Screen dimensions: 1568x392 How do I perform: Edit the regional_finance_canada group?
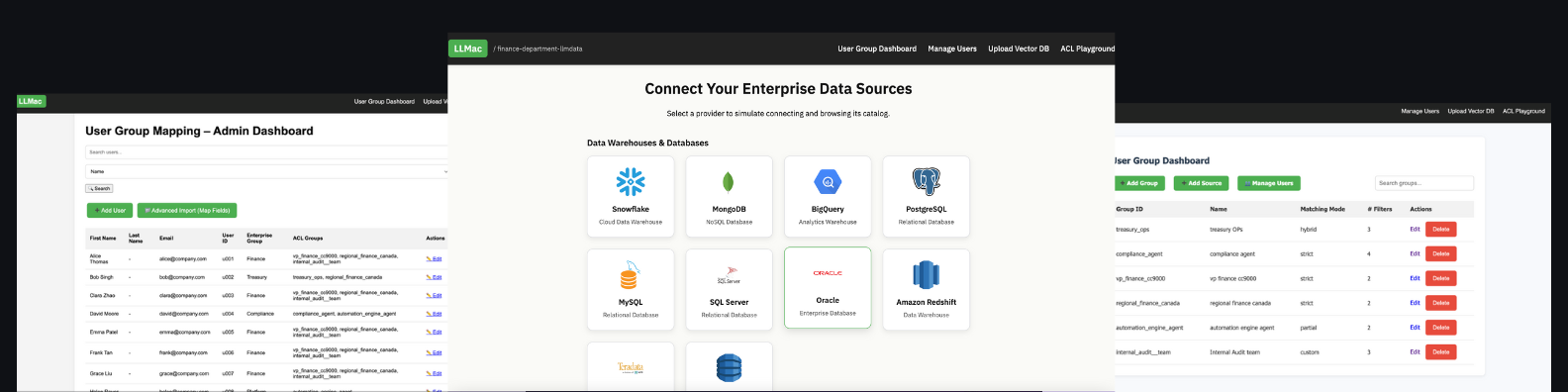point(1415,303)
